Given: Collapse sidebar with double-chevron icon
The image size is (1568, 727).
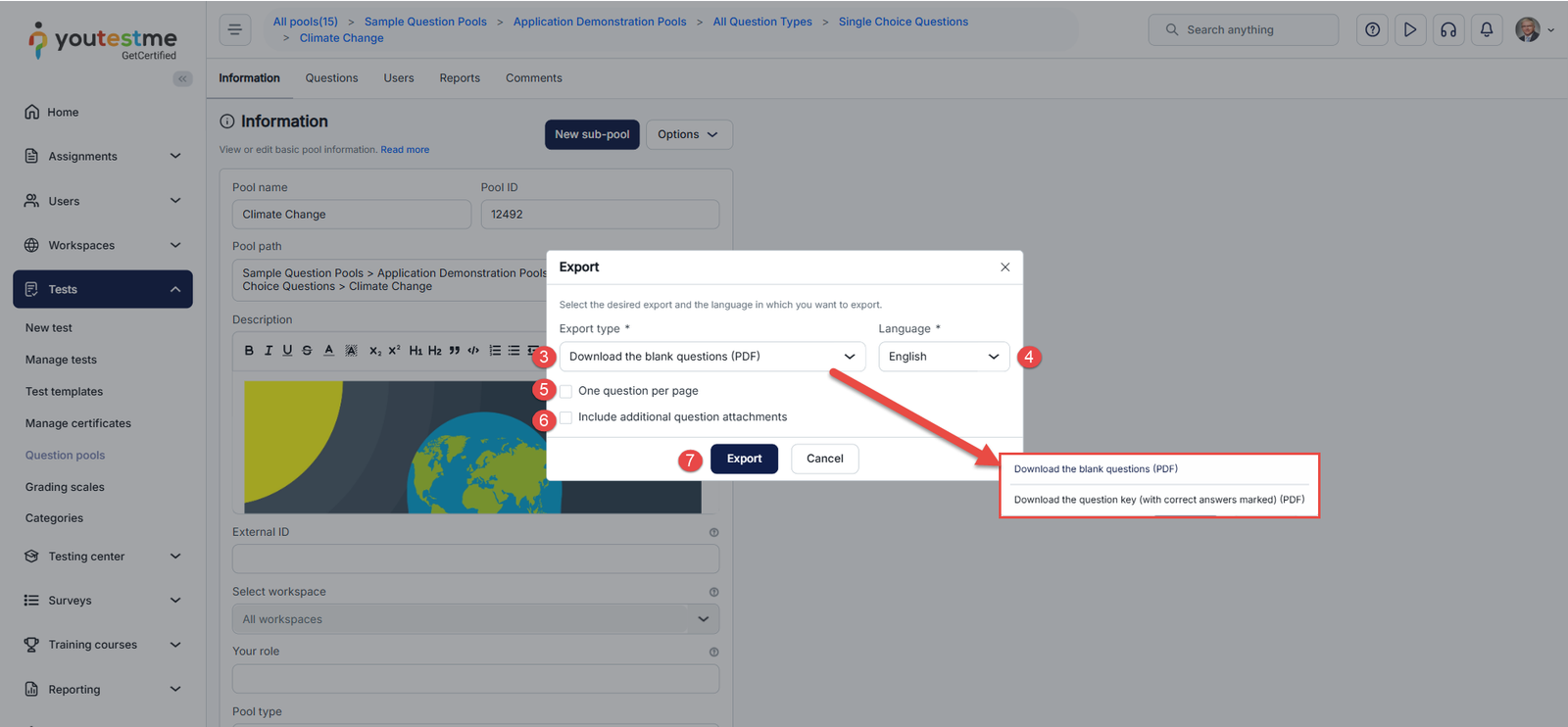Looking at the screenshot, I should (182, 79).
